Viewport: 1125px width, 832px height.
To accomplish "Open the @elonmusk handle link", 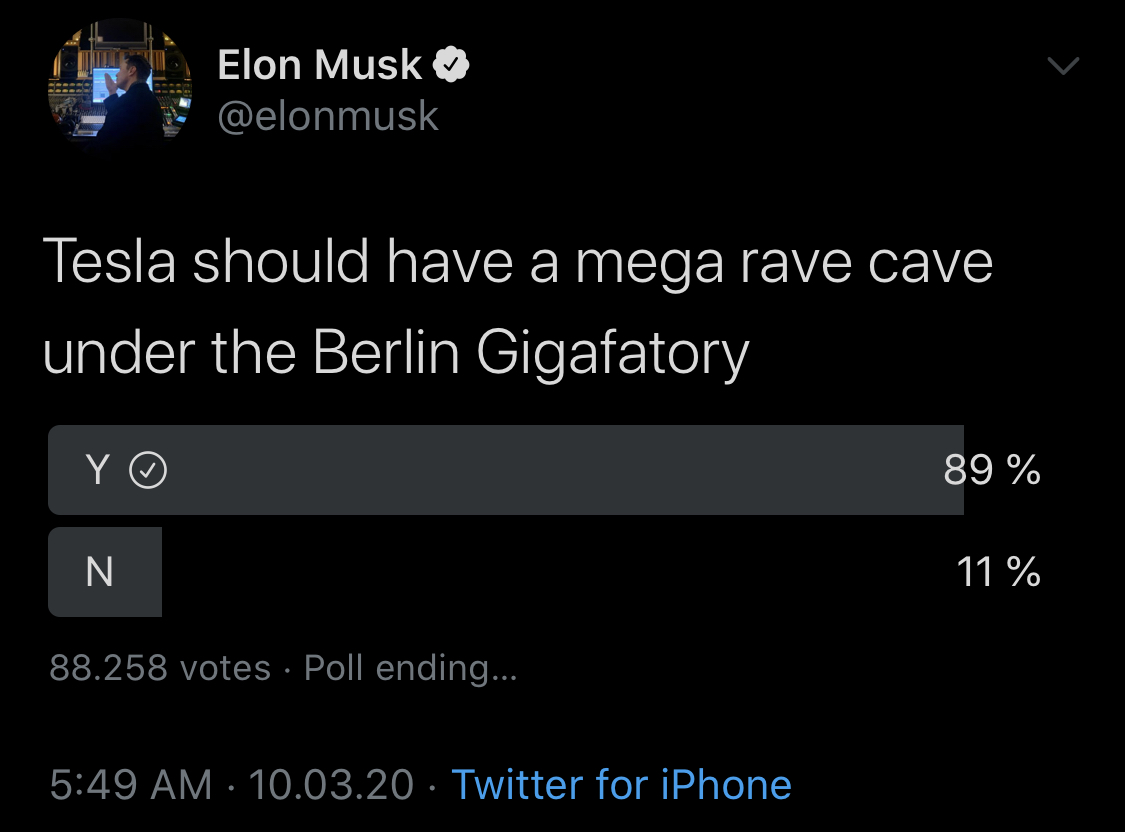I will 328,116.
